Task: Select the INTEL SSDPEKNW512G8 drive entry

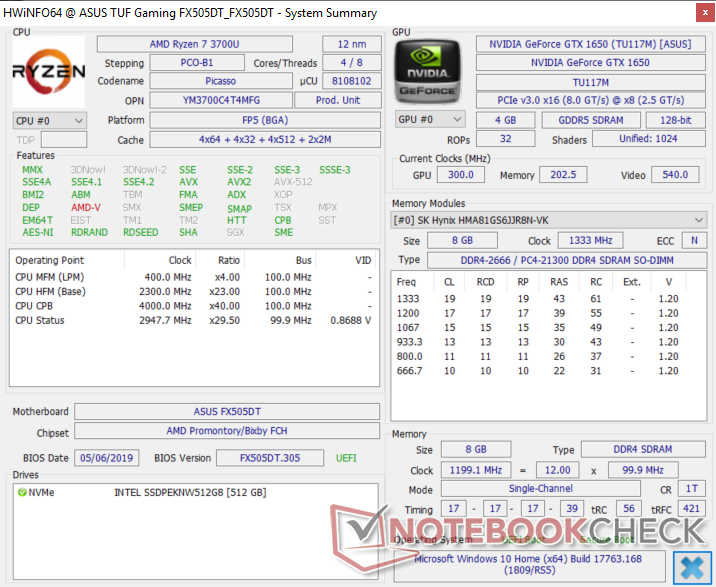Action: [x=190, y=492]
